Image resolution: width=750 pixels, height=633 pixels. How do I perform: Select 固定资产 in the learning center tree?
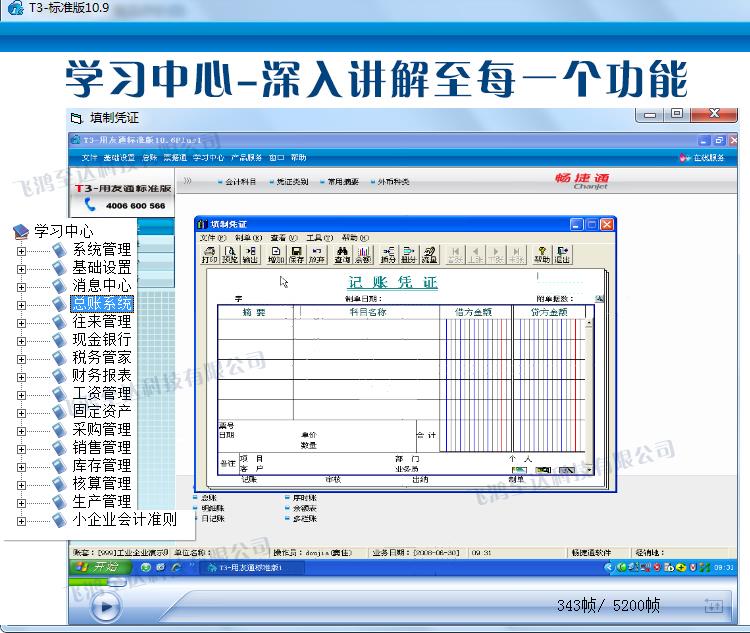pos(101,412)
